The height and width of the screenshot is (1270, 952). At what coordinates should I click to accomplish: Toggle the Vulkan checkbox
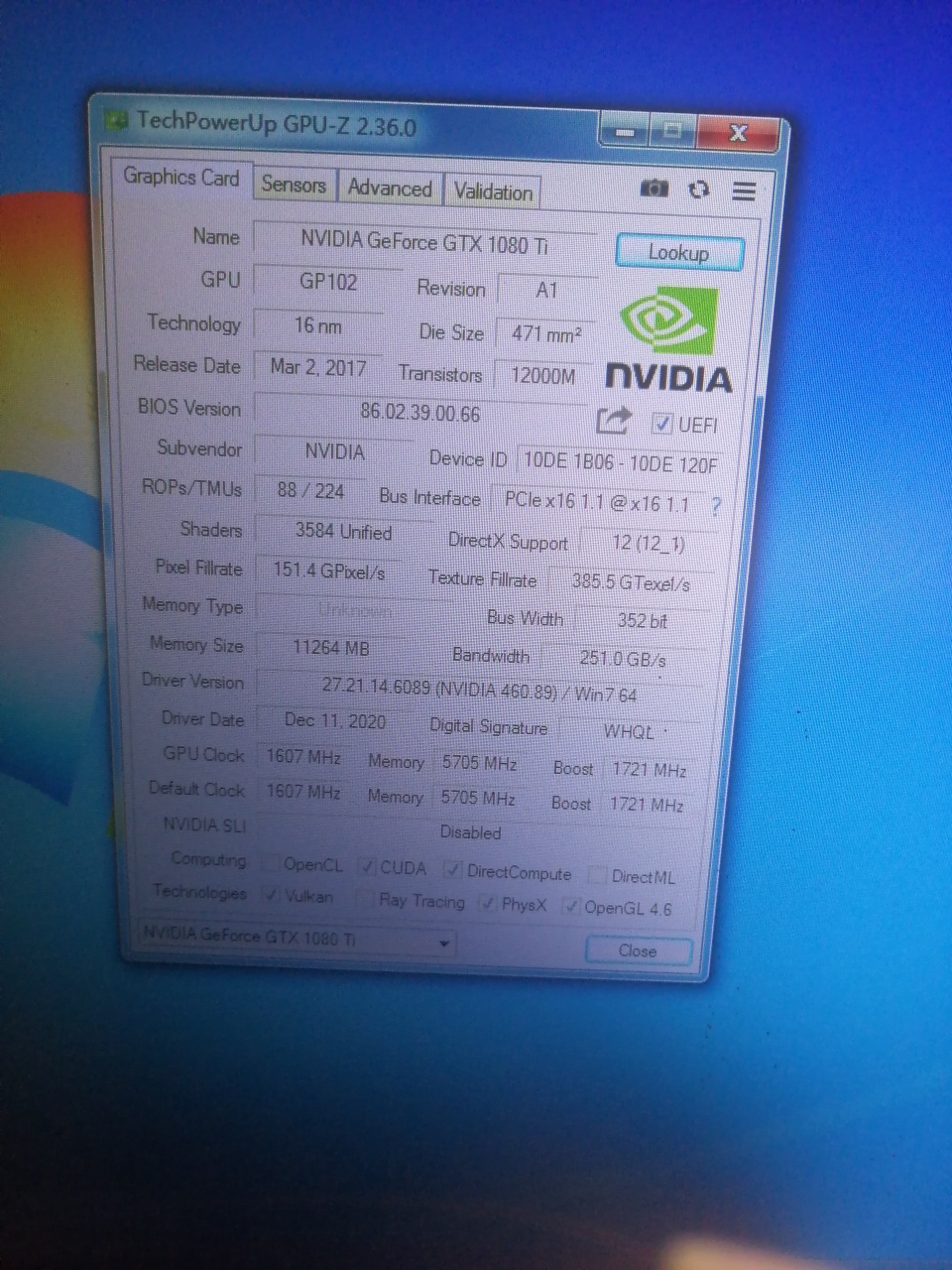pyautogui.click(x=271, y=895)
